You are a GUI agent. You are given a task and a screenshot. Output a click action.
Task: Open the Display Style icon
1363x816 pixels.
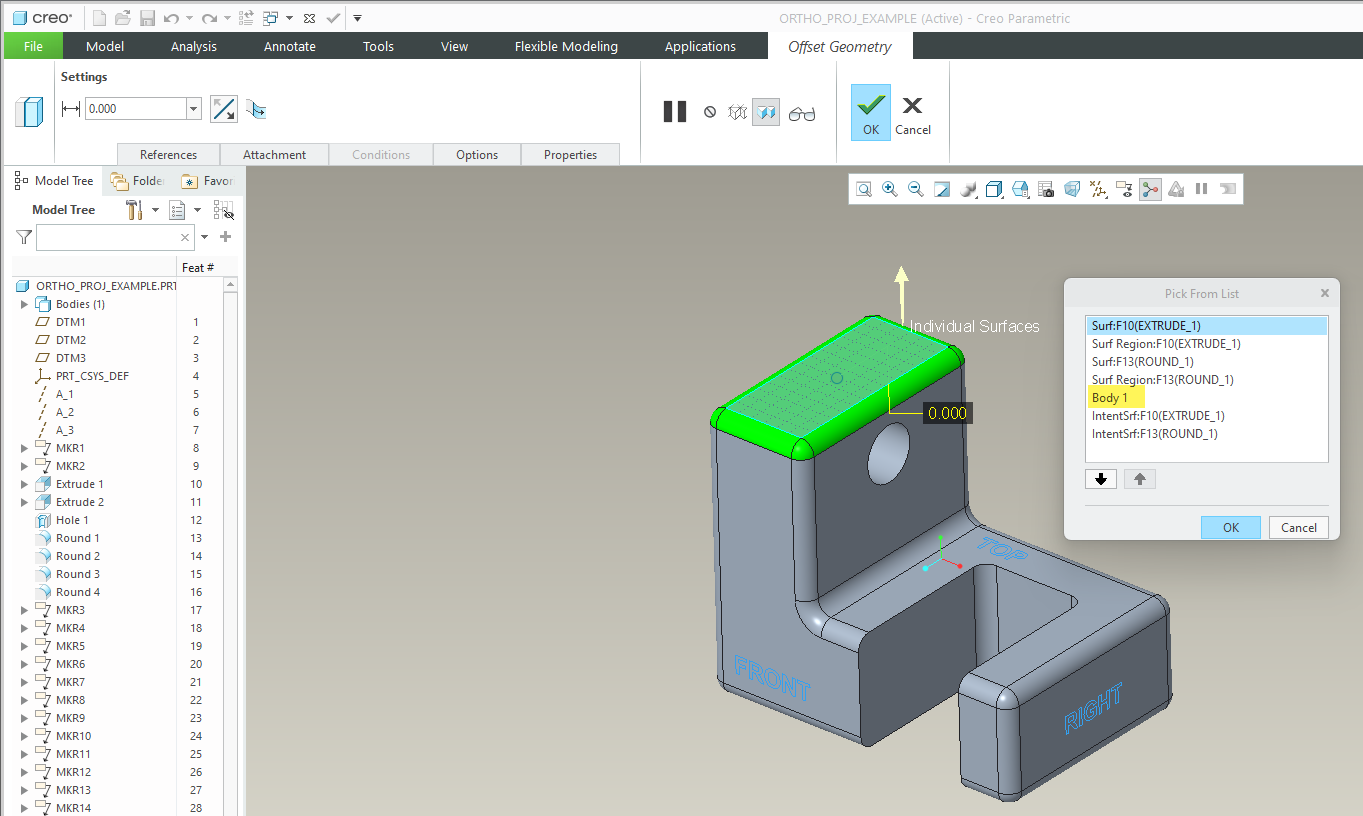[966, 188]
